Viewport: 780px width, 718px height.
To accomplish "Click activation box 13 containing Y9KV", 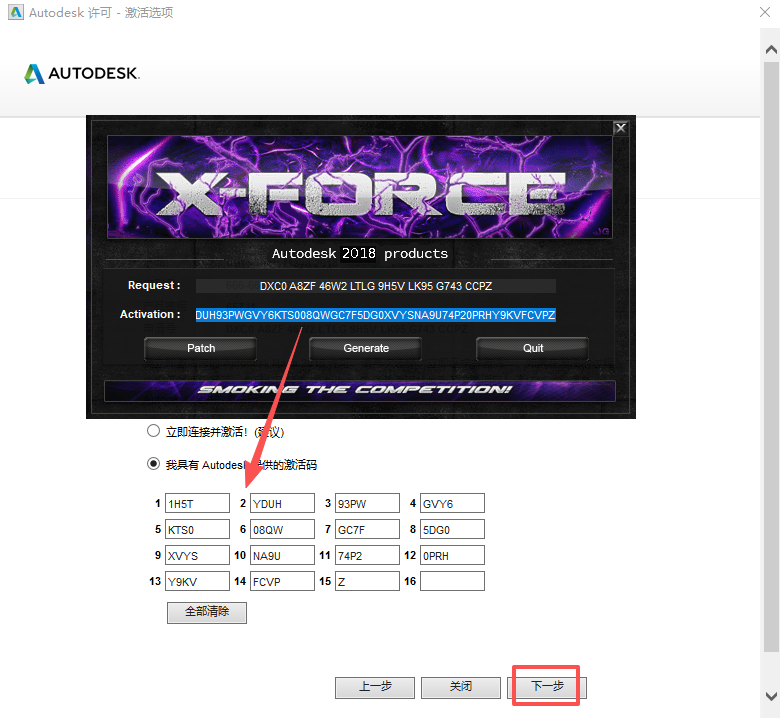I will coord(197,581).
